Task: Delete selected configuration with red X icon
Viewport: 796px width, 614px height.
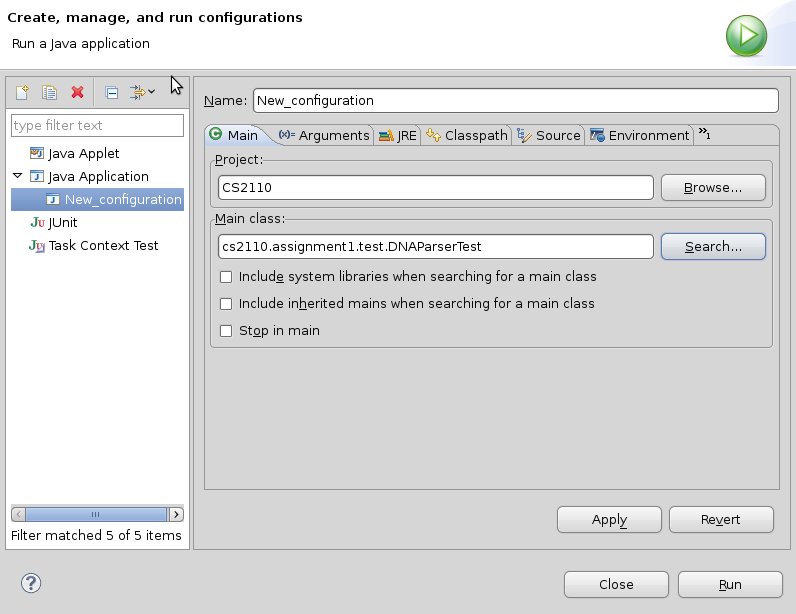Action: tap(77, 93)
